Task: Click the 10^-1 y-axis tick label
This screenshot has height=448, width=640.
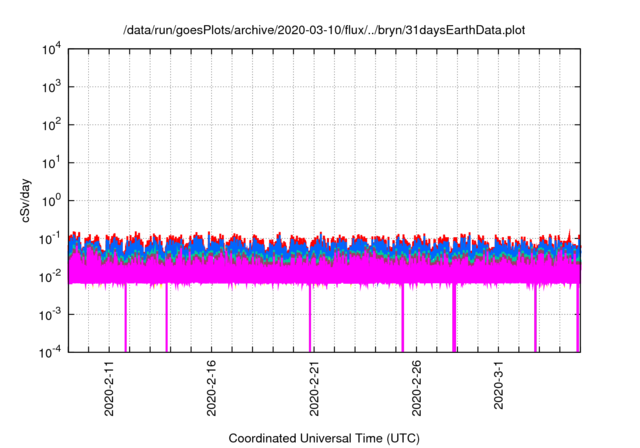Action: click(50, 239)
